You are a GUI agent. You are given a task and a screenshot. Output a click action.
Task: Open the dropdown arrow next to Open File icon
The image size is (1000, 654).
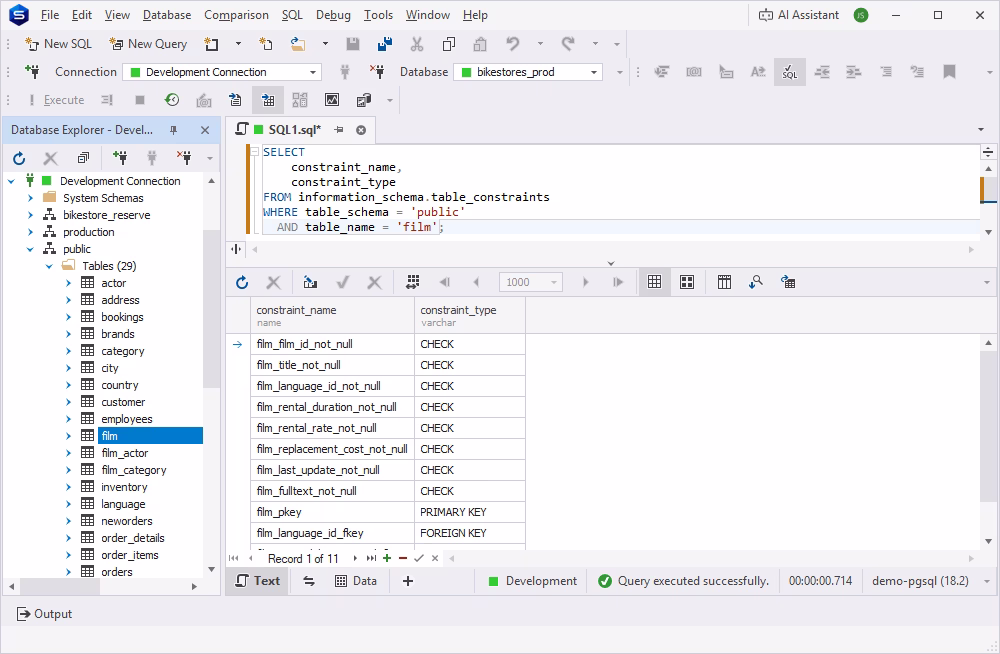pyautogui.click(x=325, y=44)
